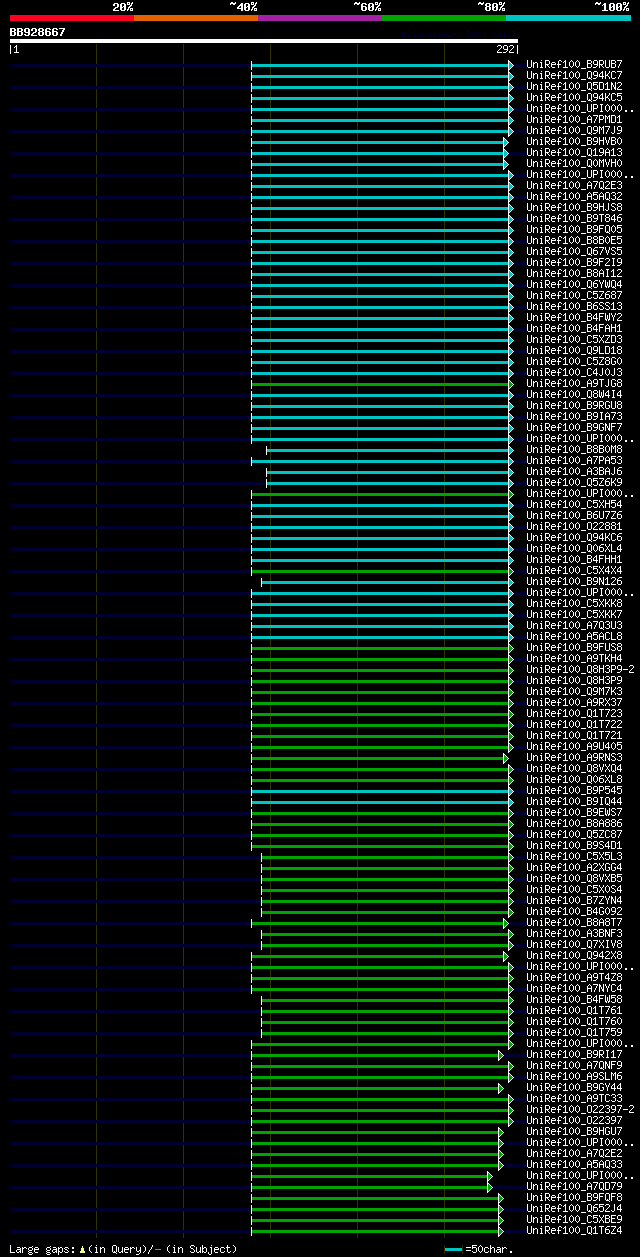
Task: Select the UniRef100_A9TC33 label
Action: click(x=574, y=1098)
